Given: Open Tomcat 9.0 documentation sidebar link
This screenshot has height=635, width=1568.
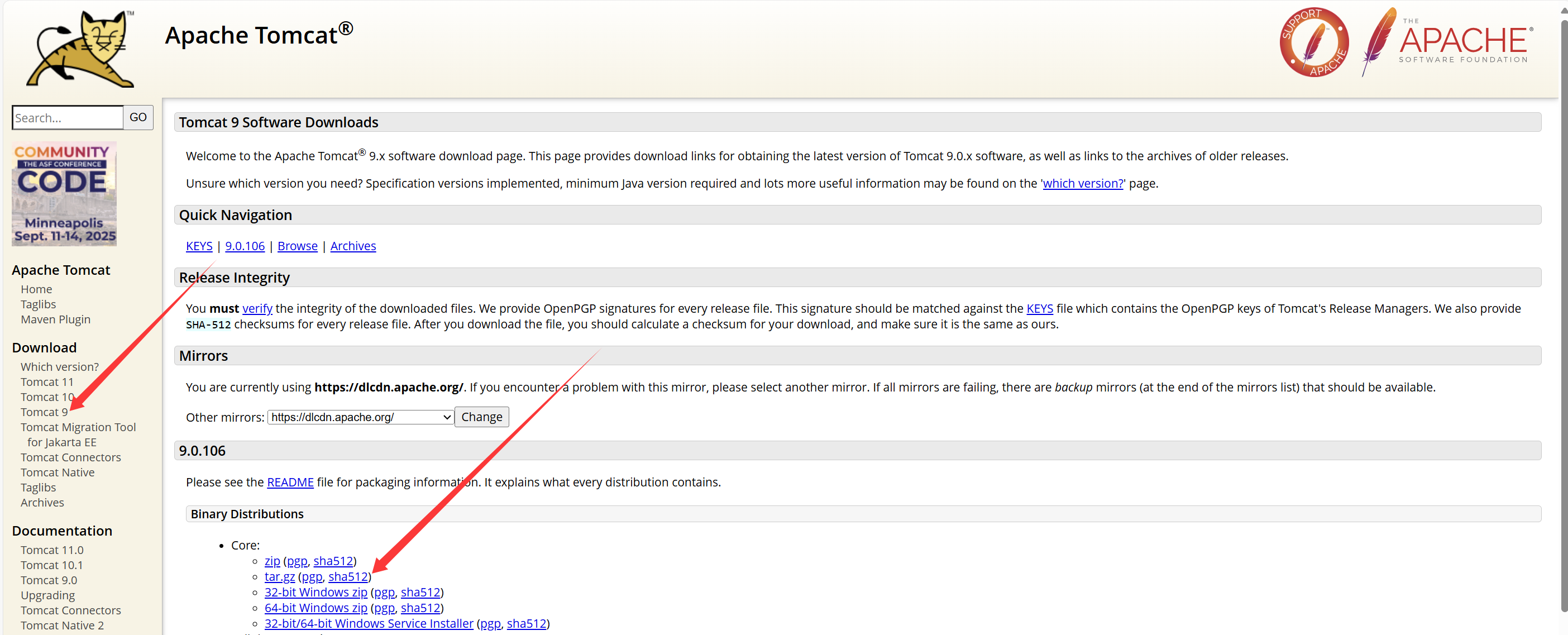Looking at the screenshot, I should (49, 580).
